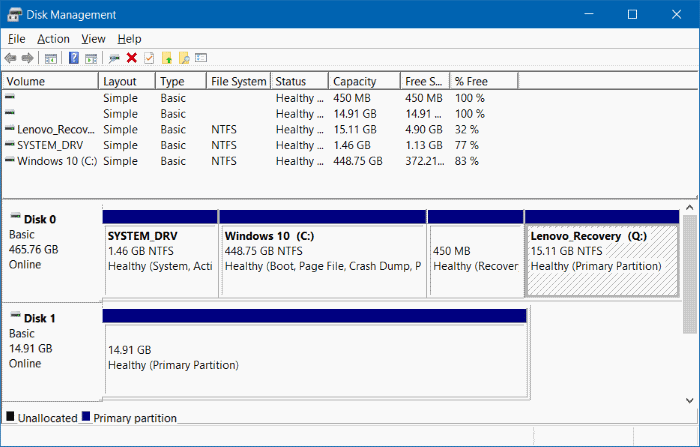Select the Lenovo_Recovery (Q:) partition block
This screenshot has height=447, width=700.
click(x=602, y=254)
